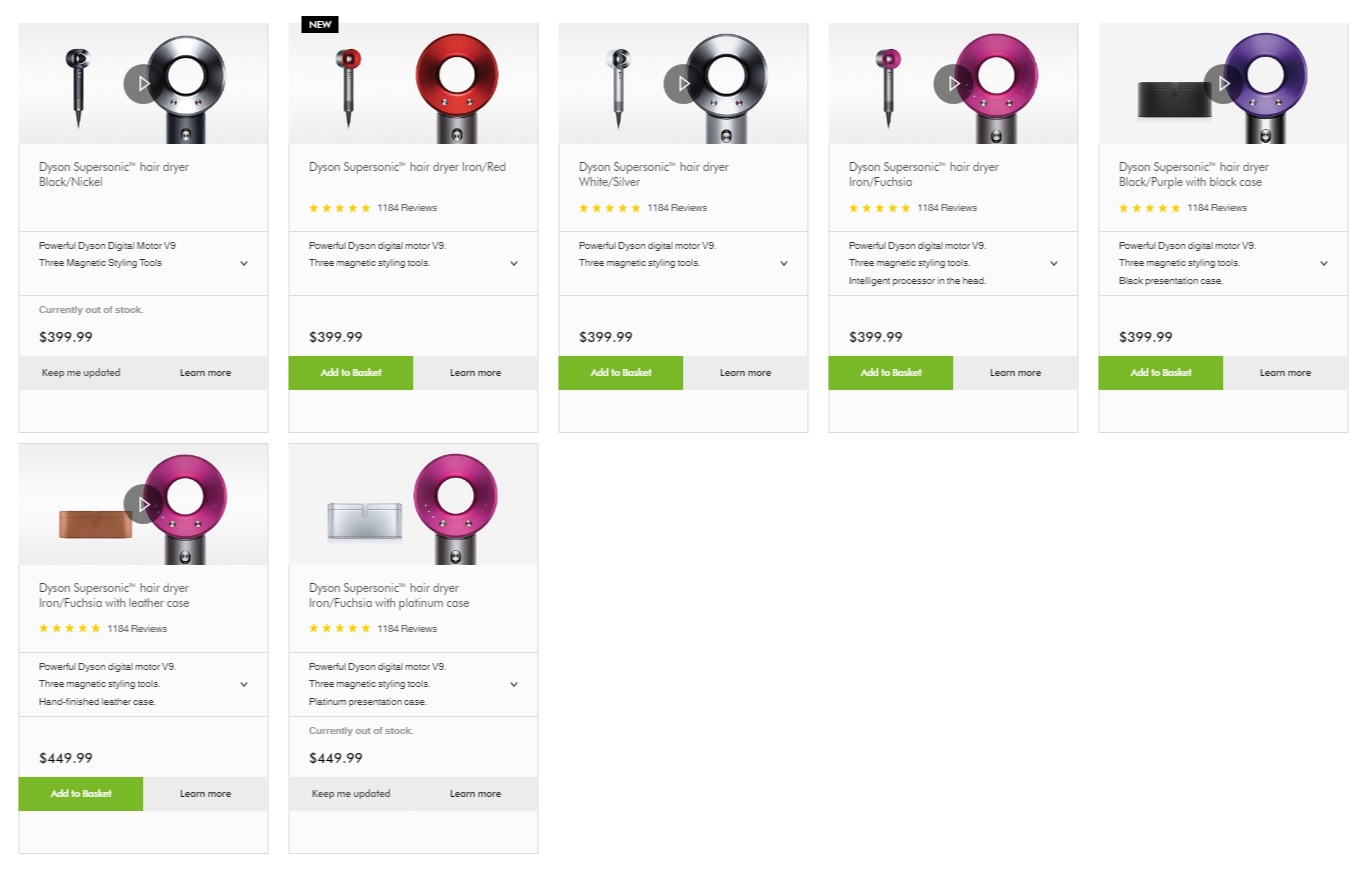Click star rating of Iron/Red hair dryer
Viewport: 1369px width, 873px height.
point(339,208)
